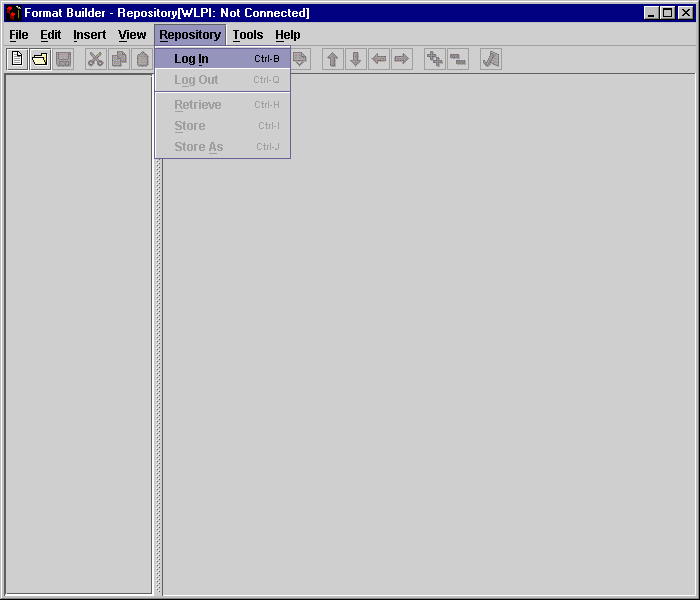Open the File menu
Viewport: 700px width, 600px height.
19,35
